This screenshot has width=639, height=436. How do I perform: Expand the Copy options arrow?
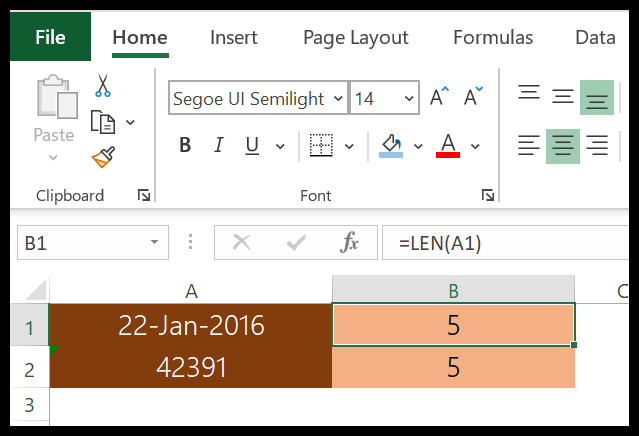point(130,122)
